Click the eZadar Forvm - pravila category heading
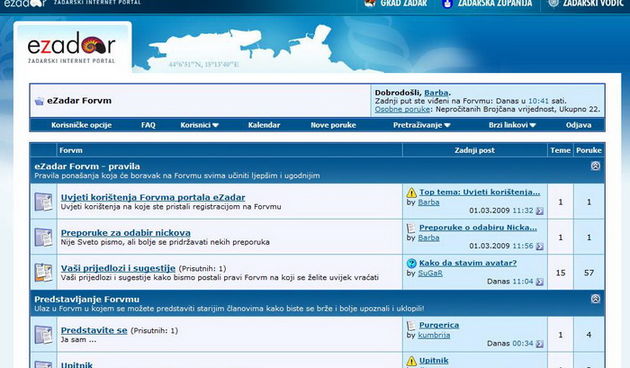 pos(87,166)
